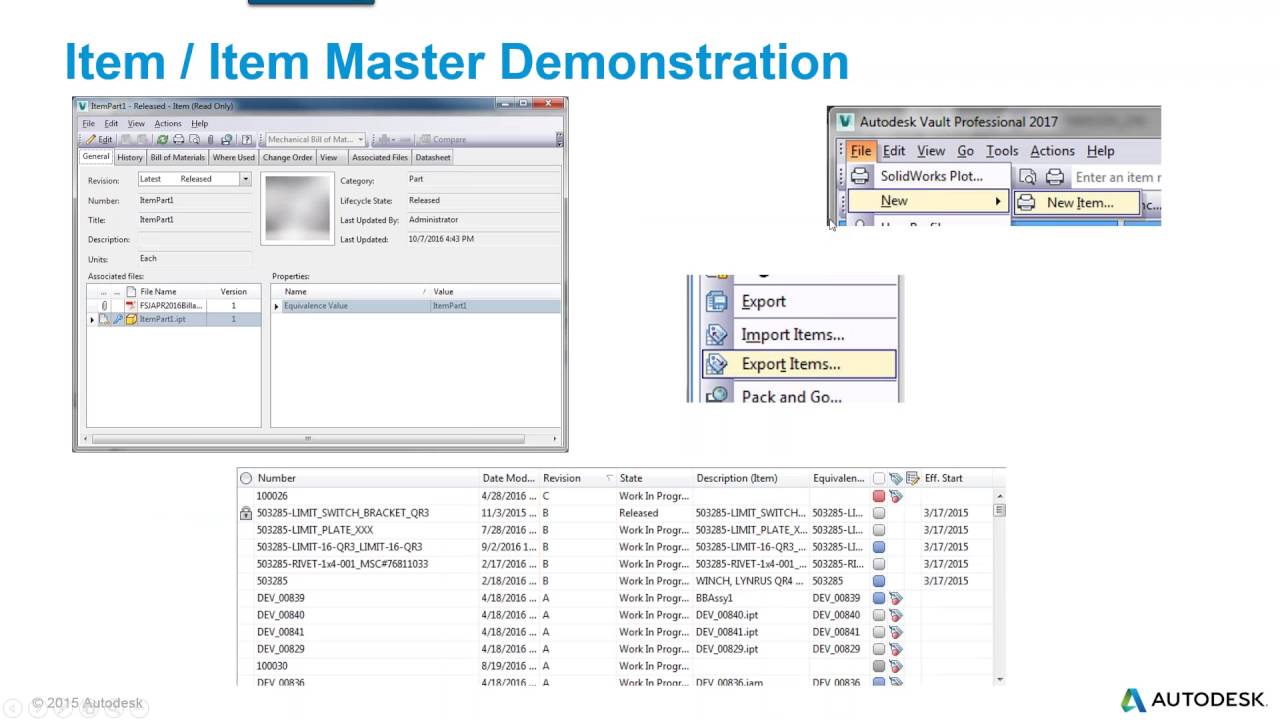
Task: Switch to the Bill of Materials tab
Action: [x=177, y=157]
